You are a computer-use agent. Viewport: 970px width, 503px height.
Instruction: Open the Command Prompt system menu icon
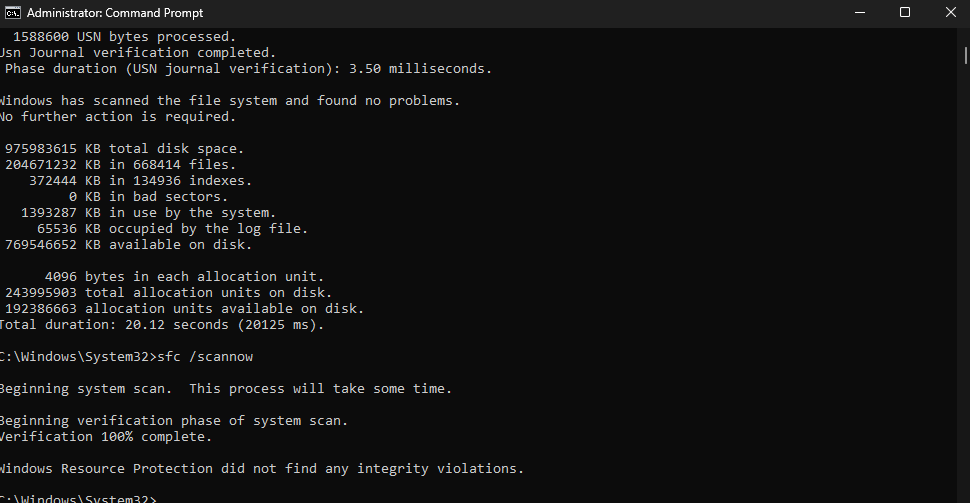[12, 13]
